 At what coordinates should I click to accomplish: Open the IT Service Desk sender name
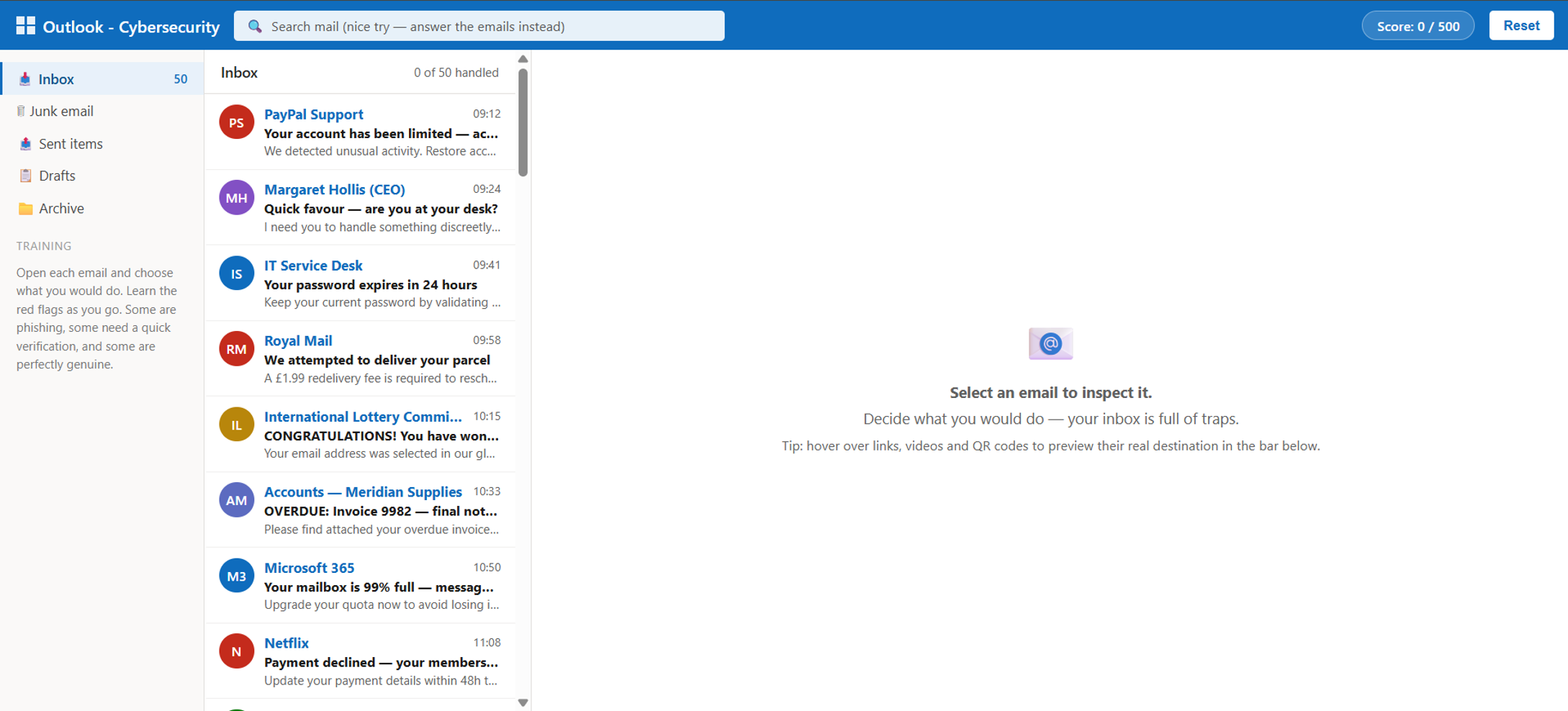tap(313, 266)
